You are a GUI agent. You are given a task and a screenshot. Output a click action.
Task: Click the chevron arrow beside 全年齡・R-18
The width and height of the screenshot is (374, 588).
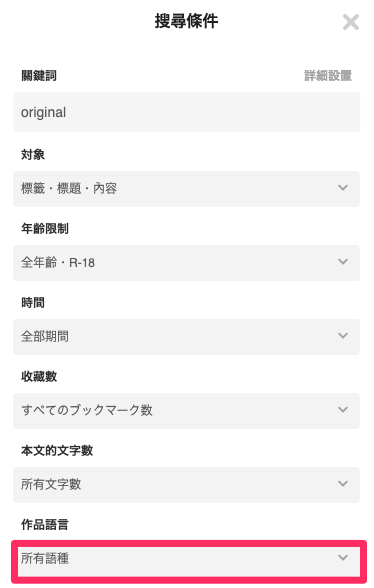point(343,261)
